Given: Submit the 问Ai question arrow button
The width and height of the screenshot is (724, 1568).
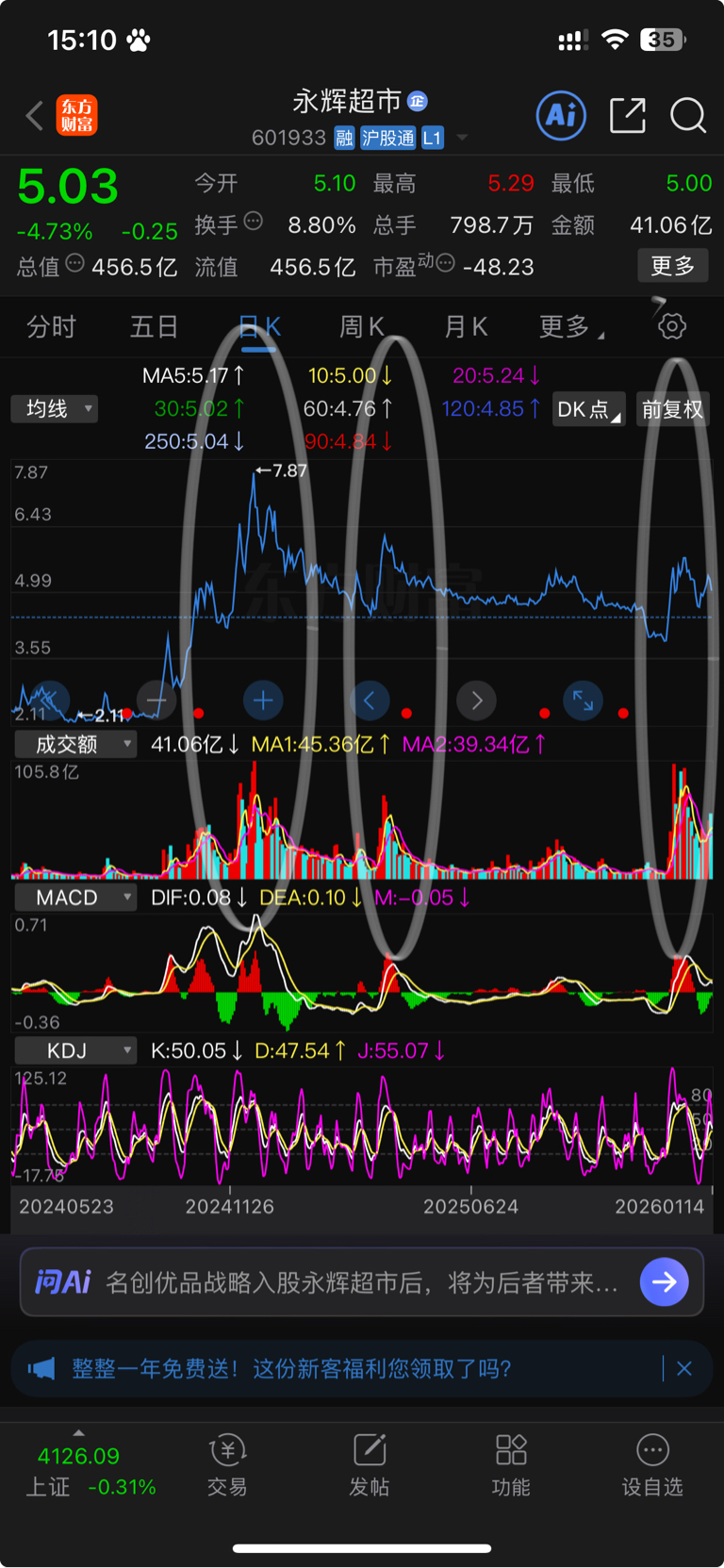Looking at the screenshot, I should point(665,1281).
